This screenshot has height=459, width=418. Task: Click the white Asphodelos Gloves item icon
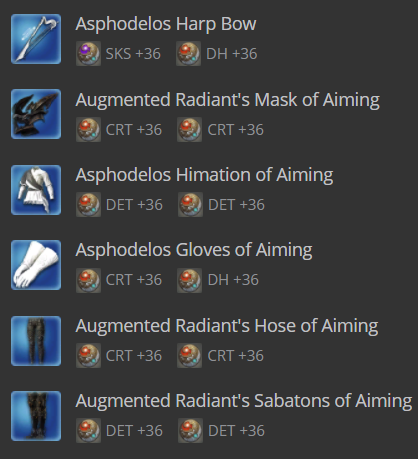pyautogui.click(x=36, y=265)
